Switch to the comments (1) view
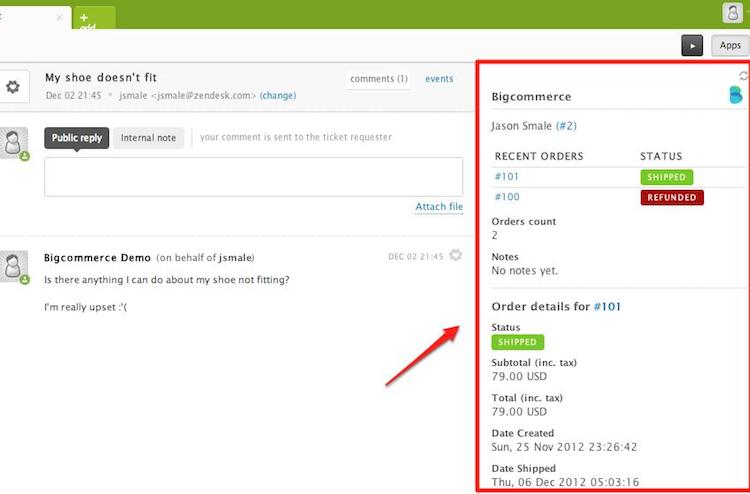750x494 pixels. pyautogui.click(x=379, y=79)
